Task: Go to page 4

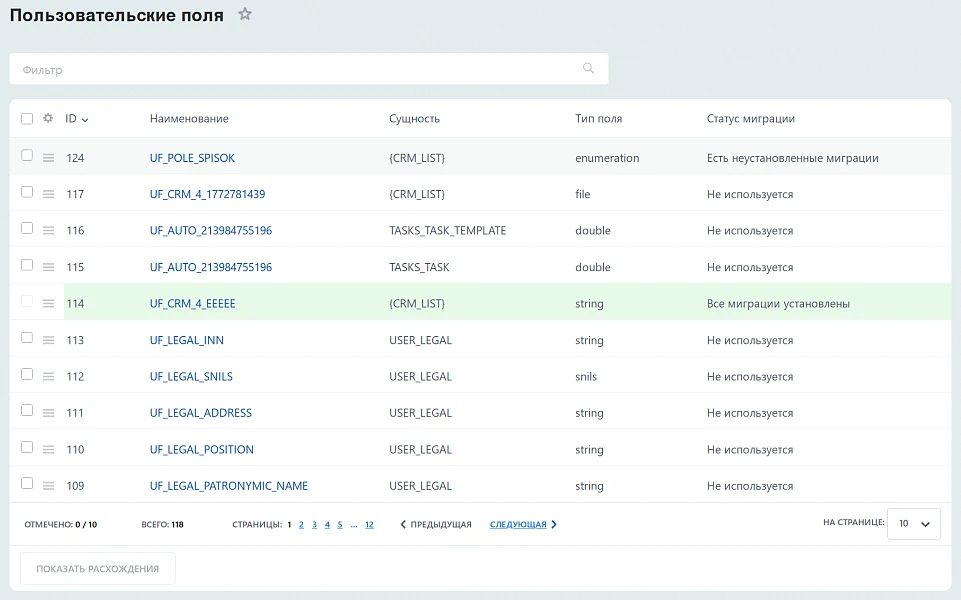Action: pos(327,525)
